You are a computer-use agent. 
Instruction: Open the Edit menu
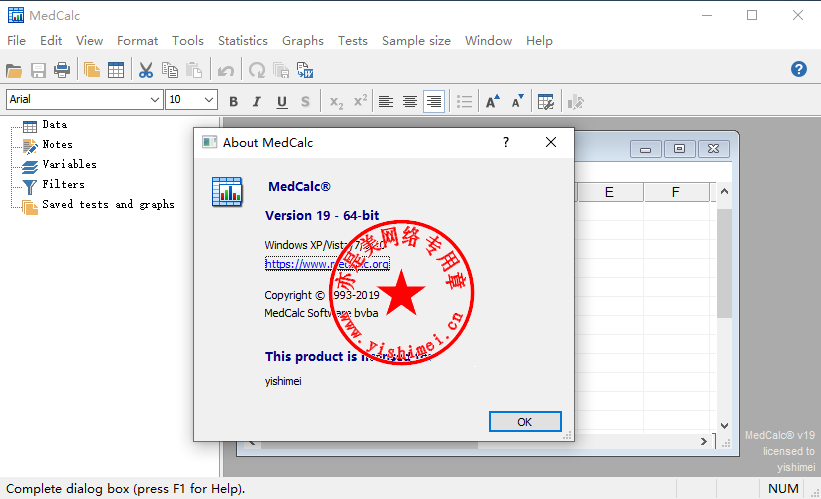pyautogui.click(x=51, y=41)
